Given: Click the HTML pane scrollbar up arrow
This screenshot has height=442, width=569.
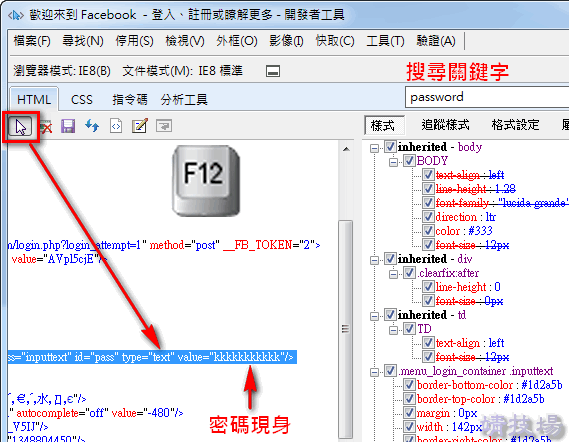Looking at the screenshot, I should 346,149.
